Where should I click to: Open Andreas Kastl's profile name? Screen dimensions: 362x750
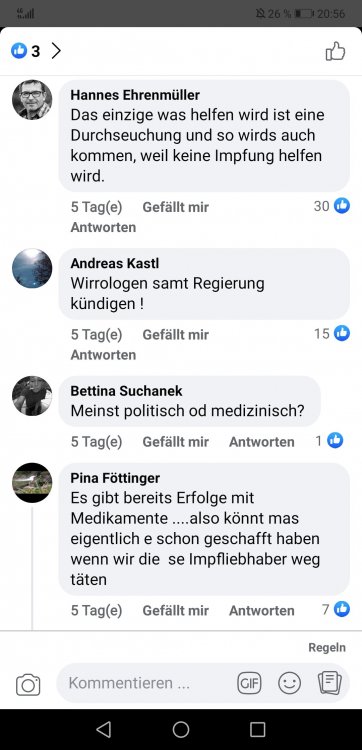[x=115, y=263]
